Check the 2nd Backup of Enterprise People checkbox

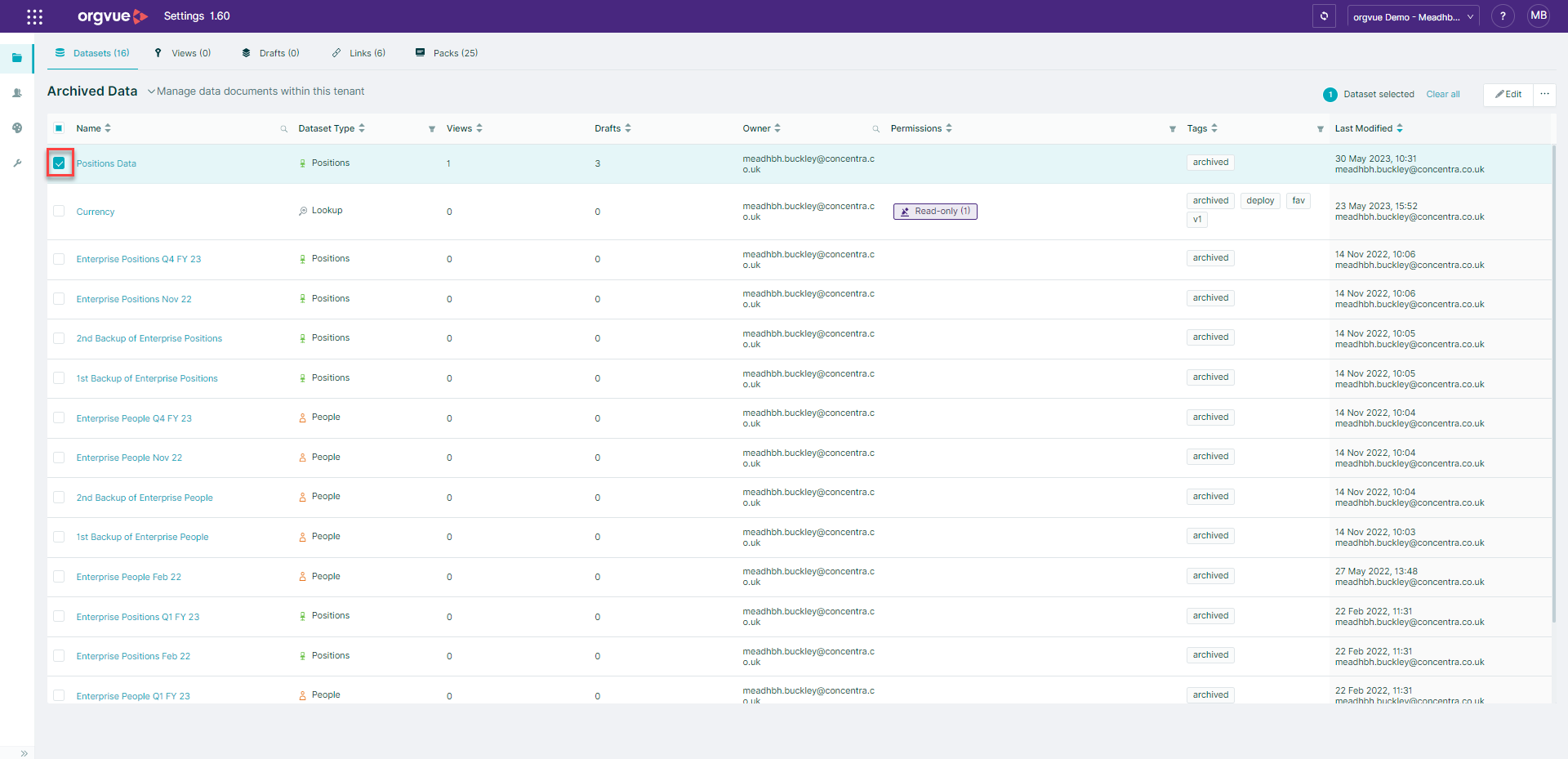pyautogui.click(x=59, y=498)
